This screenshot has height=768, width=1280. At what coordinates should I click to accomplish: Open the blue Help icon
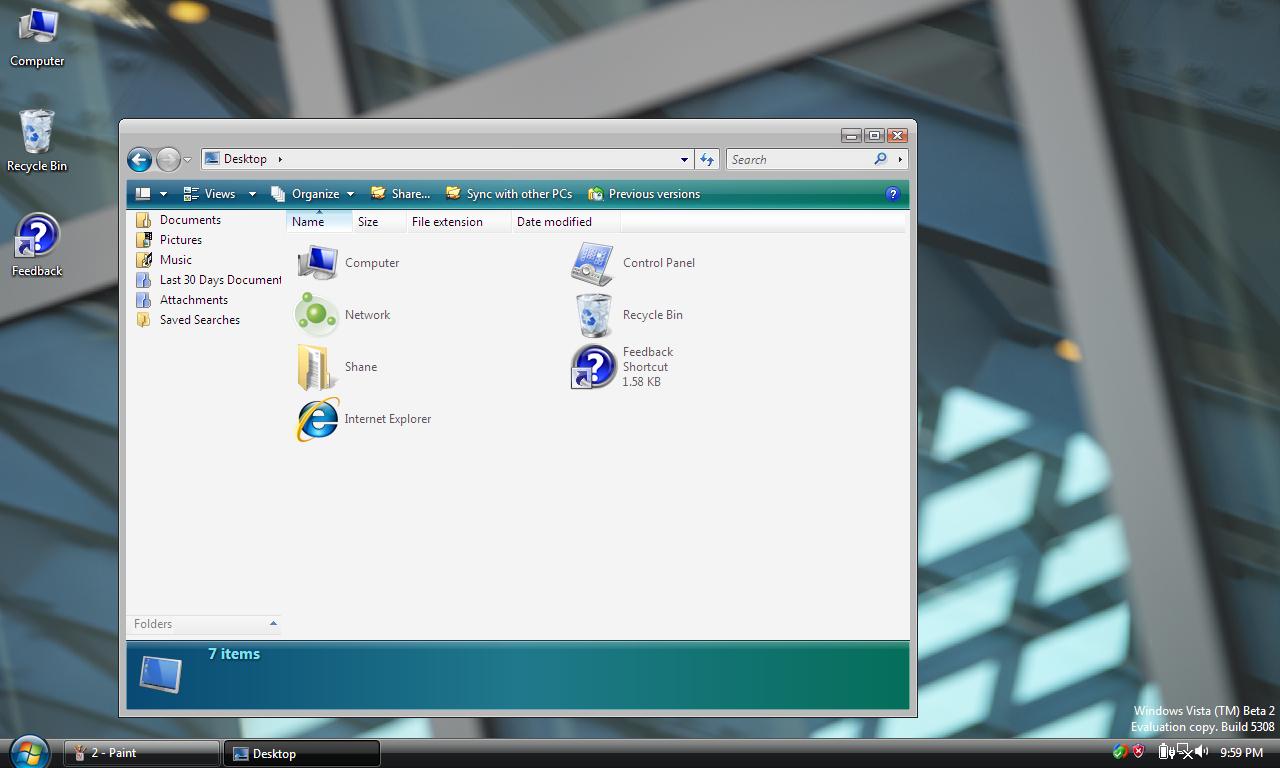(893, 194)
